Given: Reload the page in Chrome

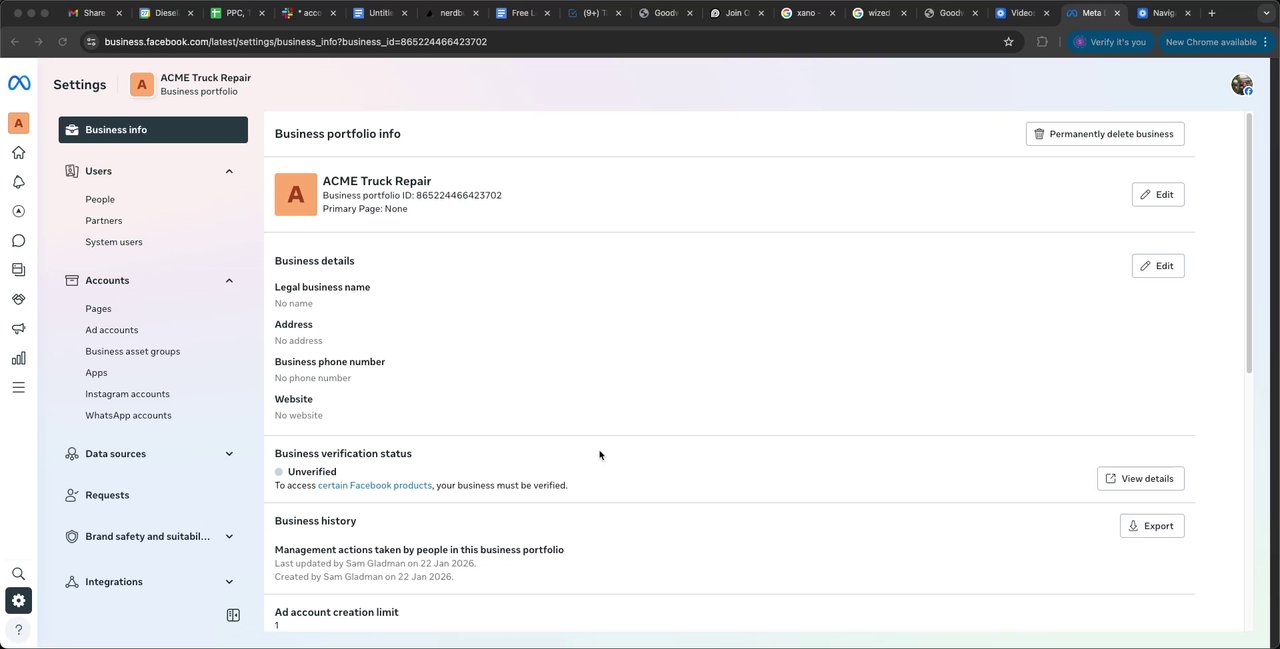Looking at the screenshot, I should click(x=63, y=42).
